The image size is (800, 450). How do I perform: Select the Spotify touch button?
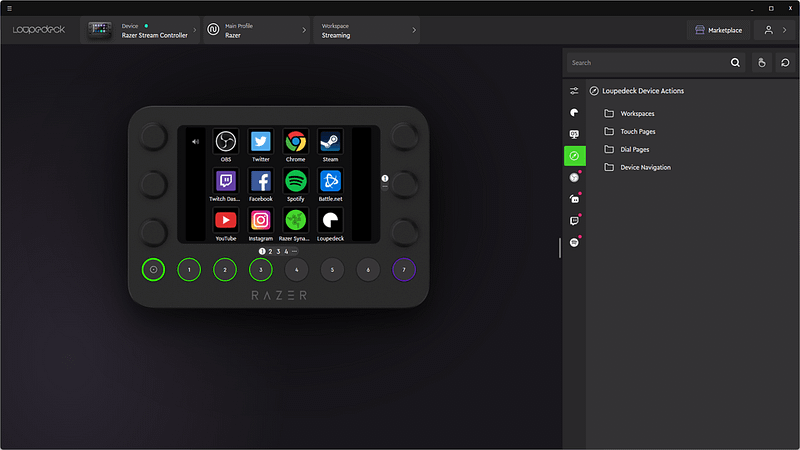click(295, 181)
